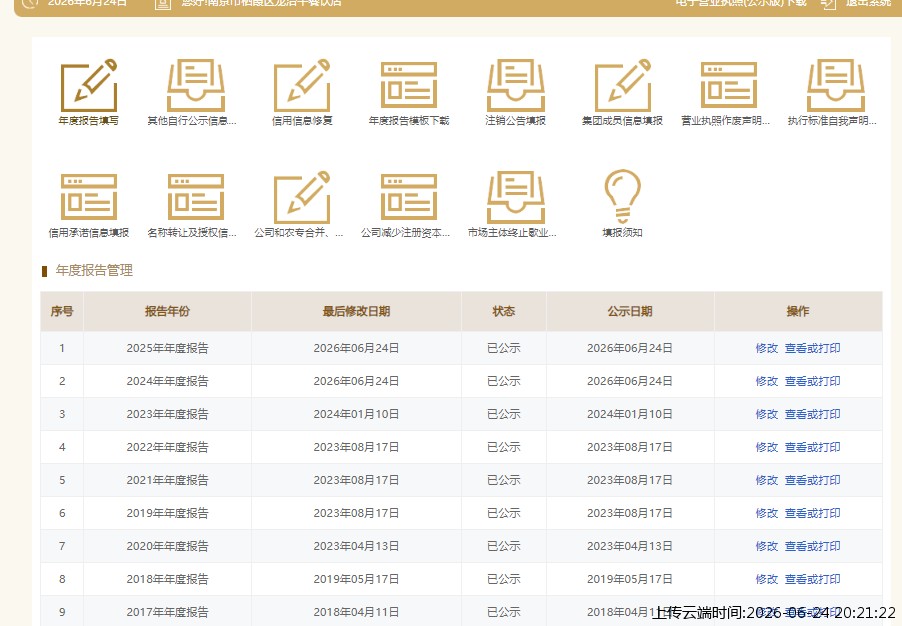Image resolution: width=902 pixels, height=626 pixels.
Task: Click 修改 for 2022年年度报告
Action: click(766, 447)
